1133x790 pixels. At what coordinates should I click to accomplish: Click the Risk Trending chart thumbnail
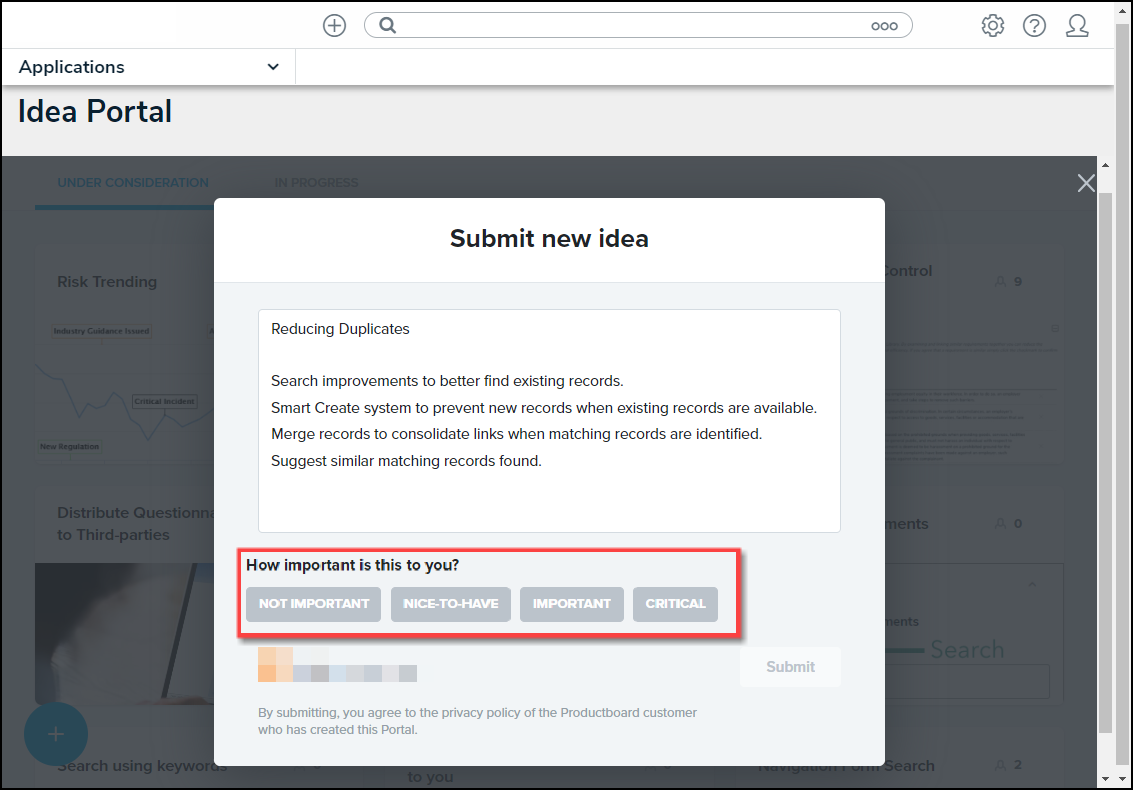pos(124,390)
